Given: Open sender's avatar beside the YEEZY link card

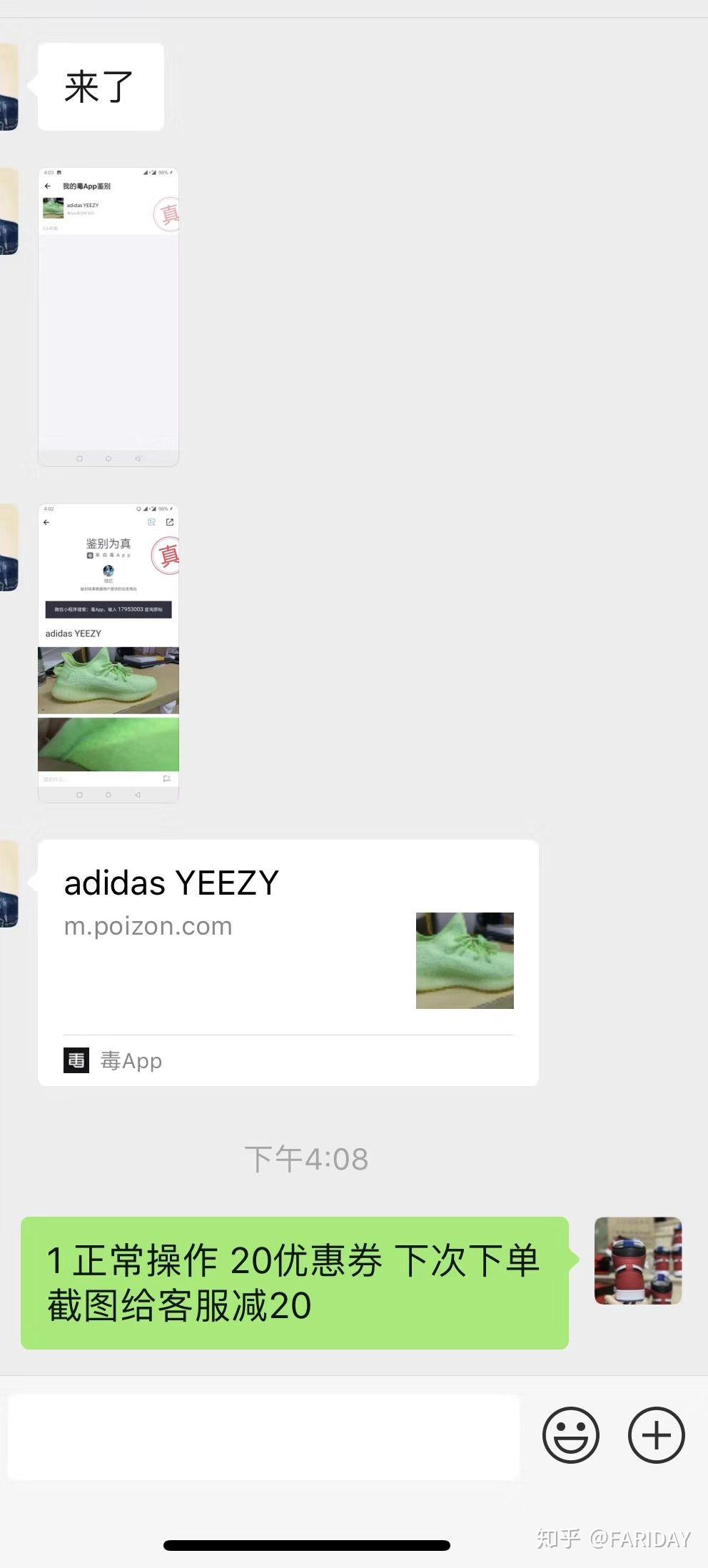Looking at the screenshot, I should point(9,883).
